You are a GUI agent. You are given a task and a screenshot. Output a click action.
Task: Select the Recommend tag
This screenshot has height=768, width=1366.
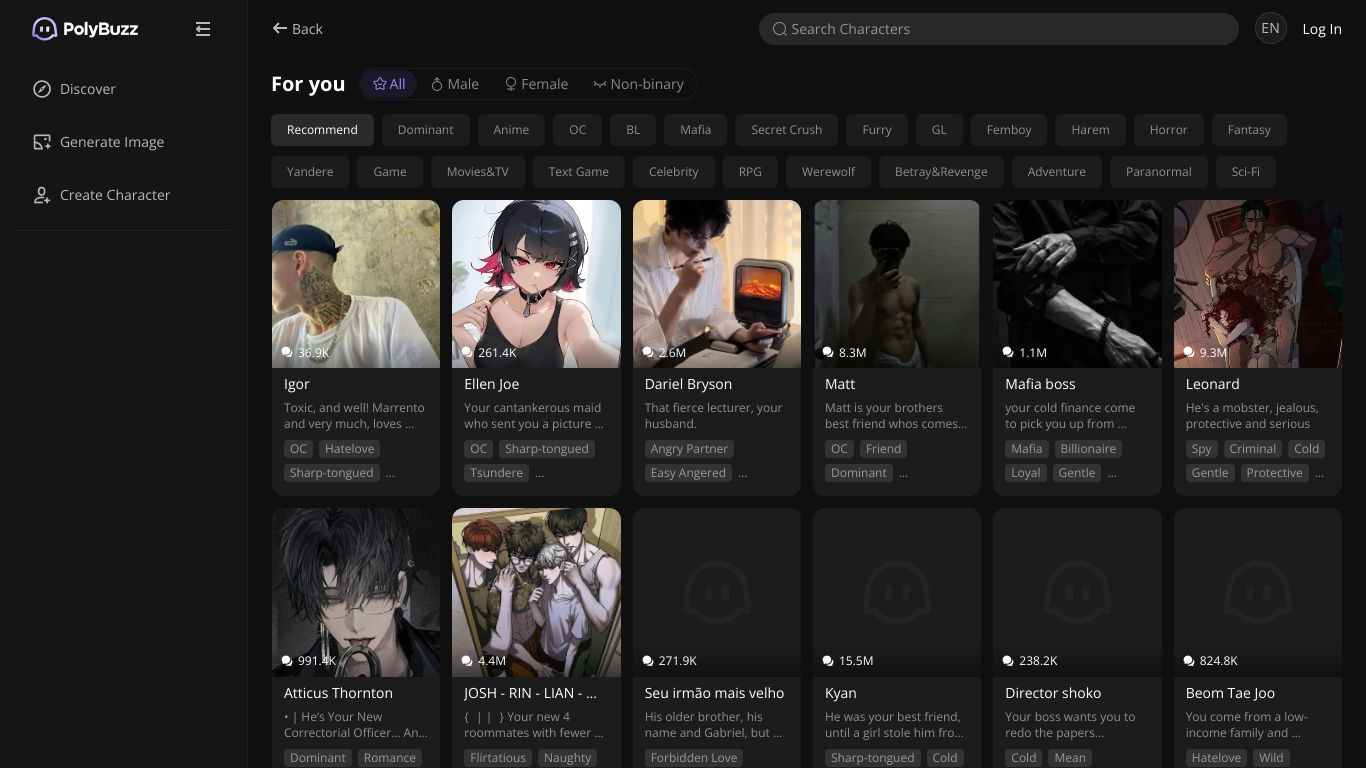pos(322,130)
